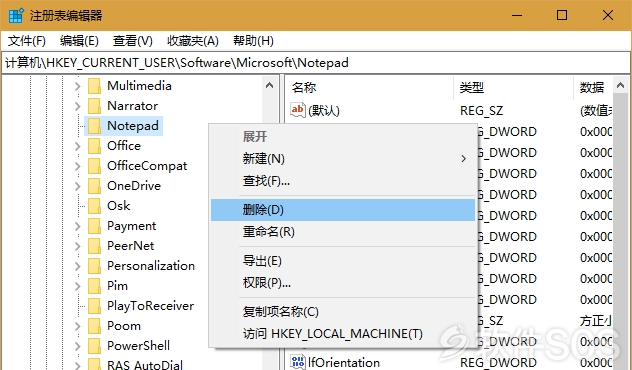632x370 pixels.
Task: Open the 帮助(H) menu
Action: [x=253, y=41]
